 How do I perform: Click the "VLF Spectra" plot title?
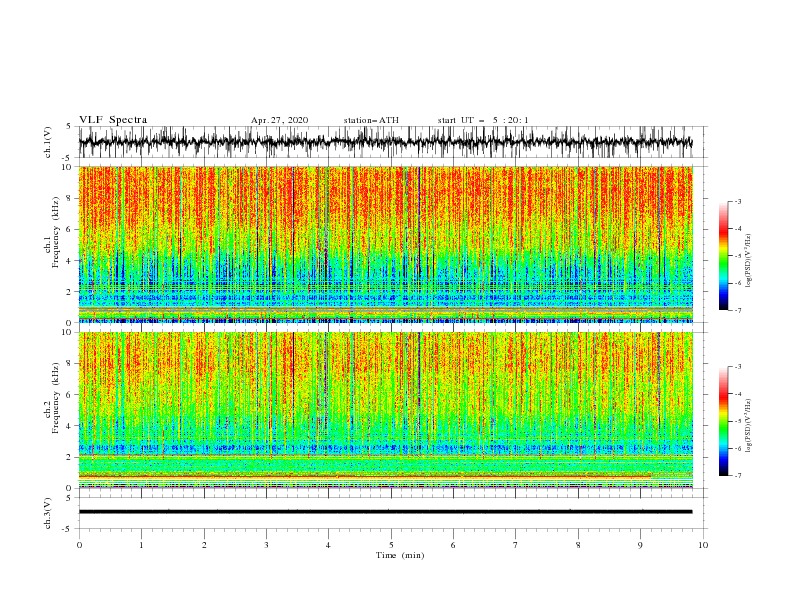(x=113, y=120)
